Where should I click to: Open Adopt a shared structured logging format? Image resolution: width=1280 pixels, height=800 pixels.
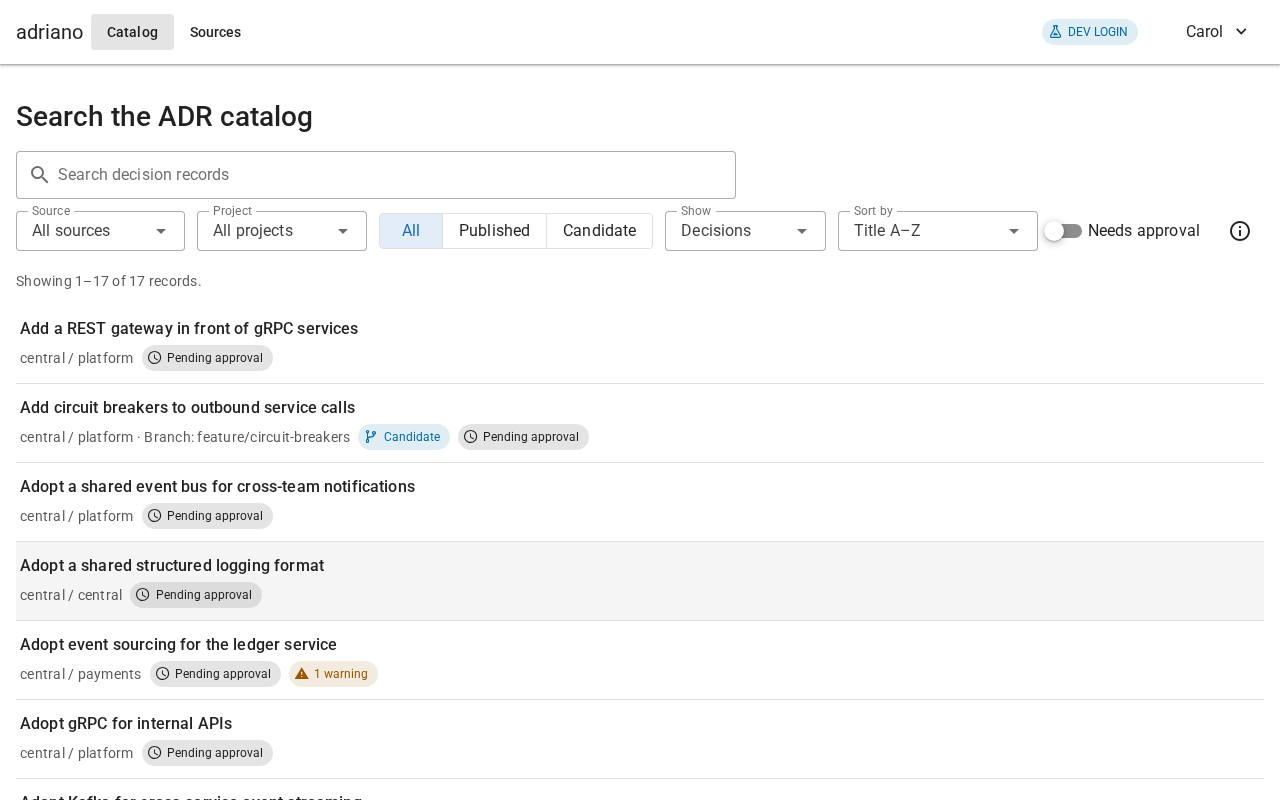click(640, 581)
